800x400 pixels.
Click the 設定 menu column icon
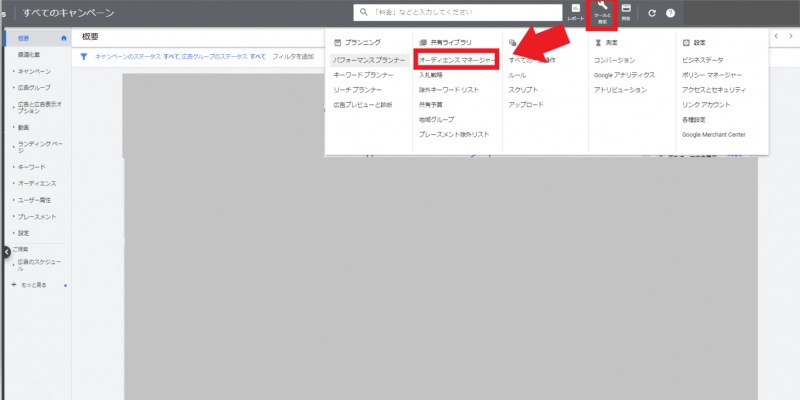click(686, 43)
